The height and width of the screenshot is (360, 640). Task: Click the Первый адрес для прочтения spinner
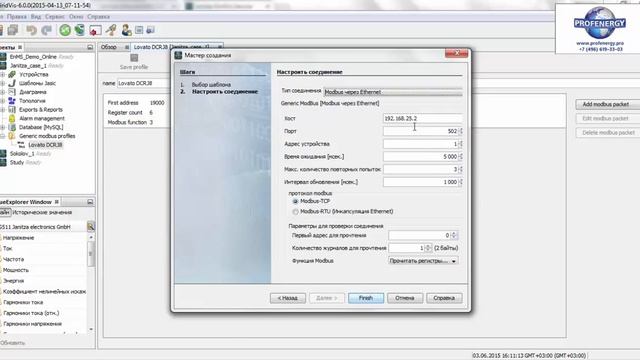454,235
